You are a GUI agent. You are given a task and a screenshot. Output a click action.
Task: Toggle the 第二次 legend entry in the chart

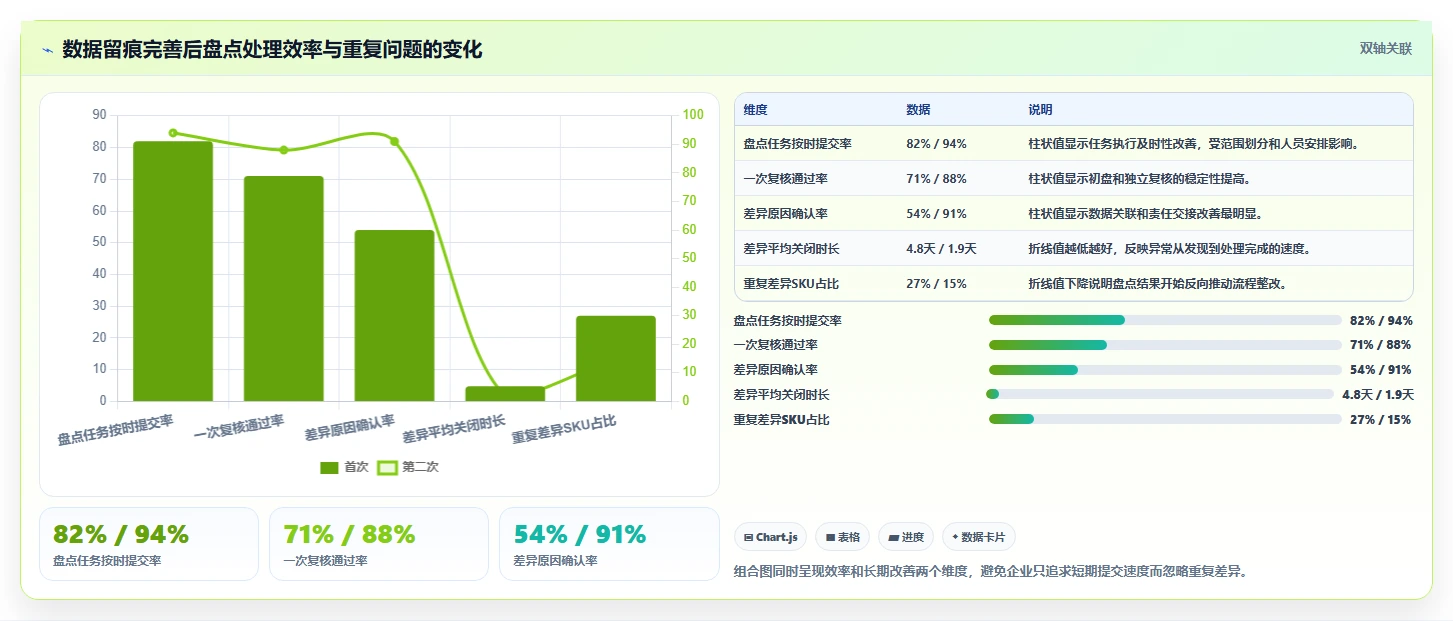[408, 467]
